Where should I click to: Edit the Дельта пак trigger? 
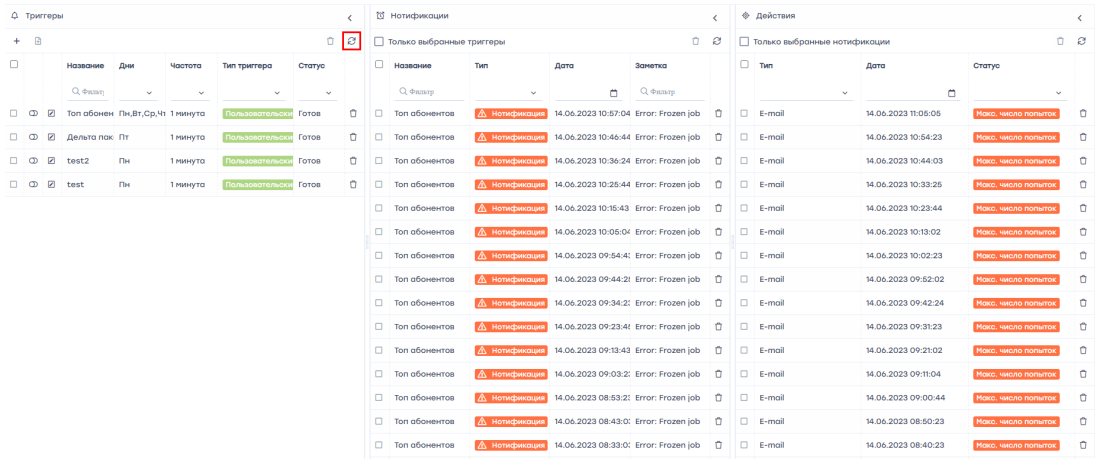tap(52, 137)
